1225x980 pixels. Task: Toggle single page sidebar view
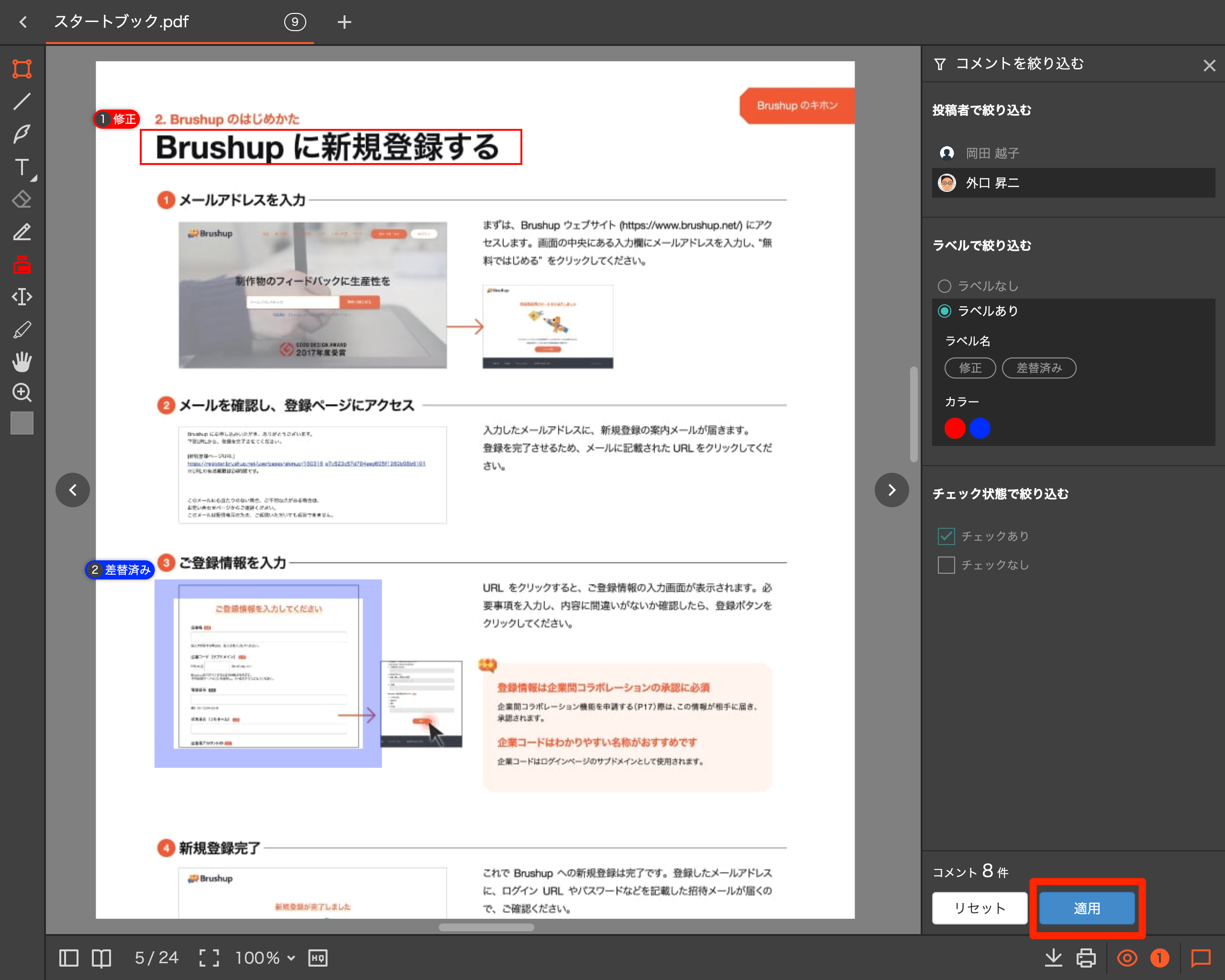(x=69, y=958)
